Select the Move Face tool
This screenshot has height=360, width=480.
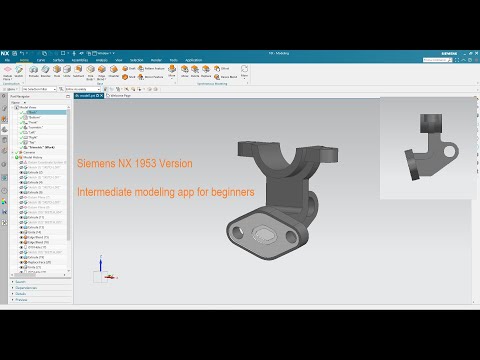[x=185, y=71]
